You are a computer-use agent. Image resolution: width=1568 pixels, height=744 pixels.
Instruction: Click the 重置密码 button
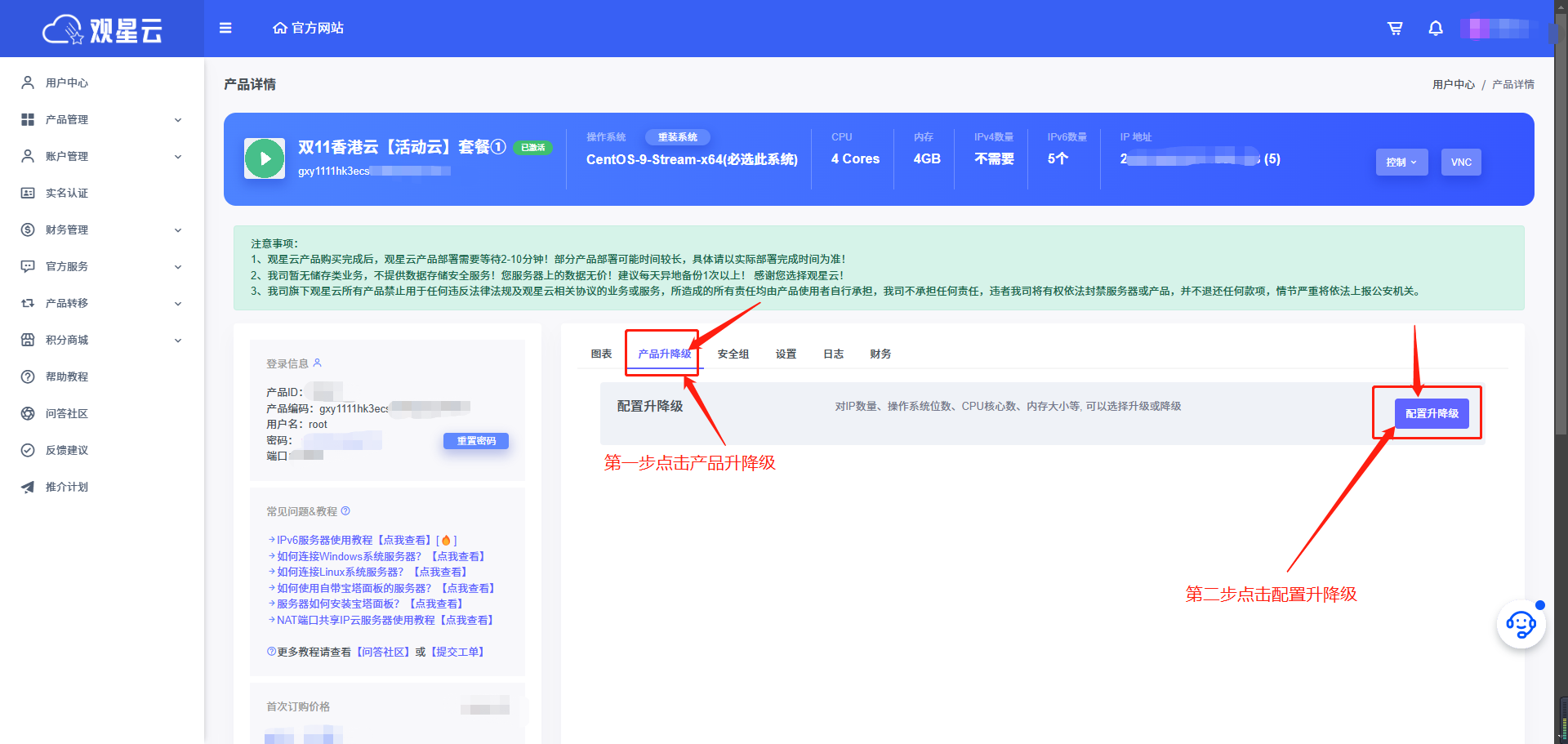(476, 441)
